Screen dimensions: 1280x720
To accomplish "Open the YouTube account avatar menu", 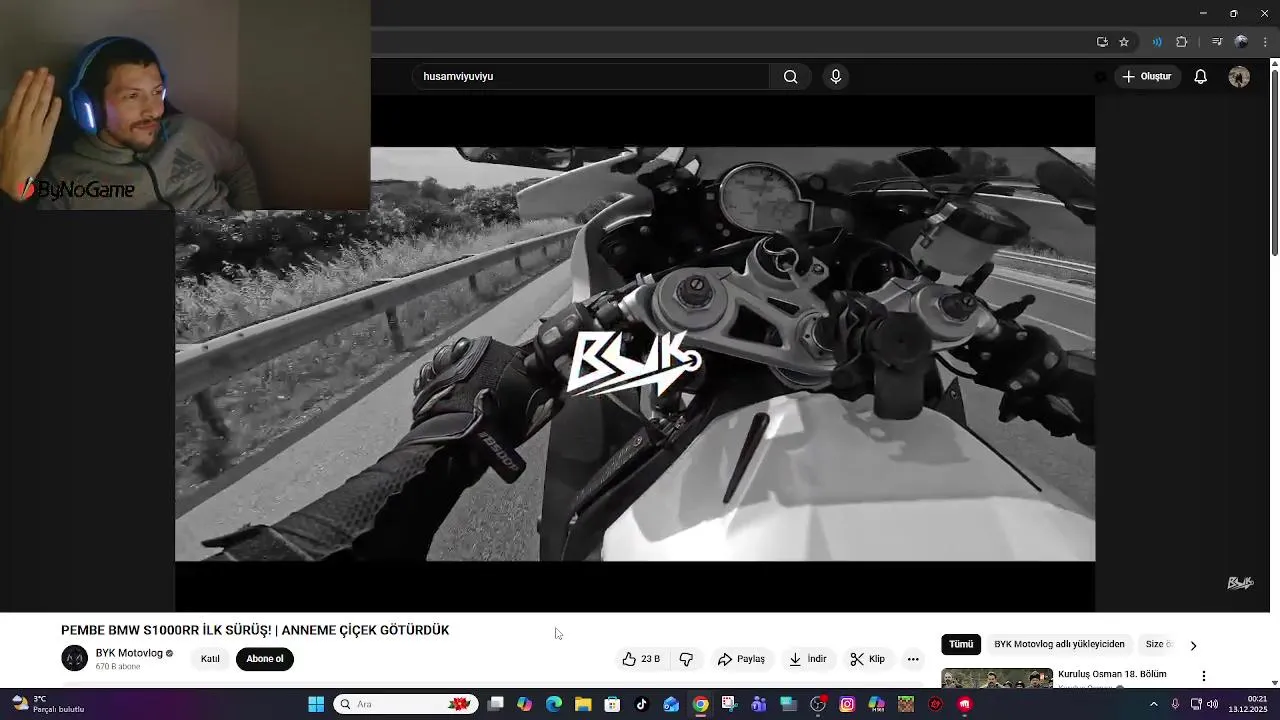I will [1239, 77].
